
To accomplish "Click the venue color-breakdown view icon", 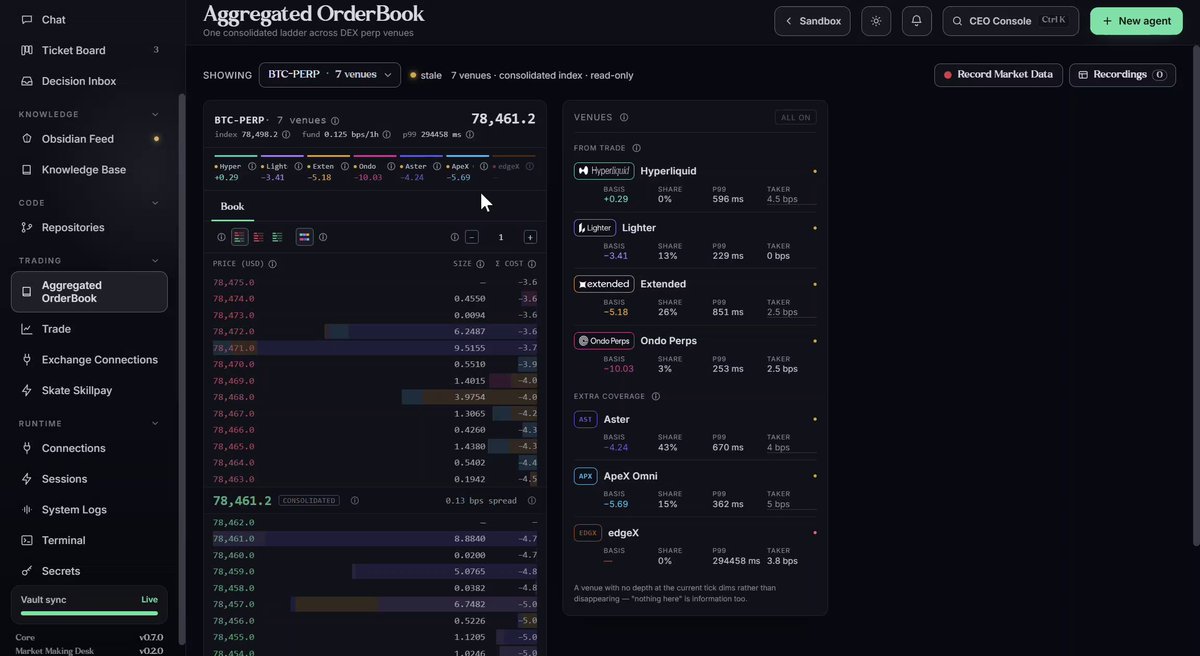I will 305,237.
